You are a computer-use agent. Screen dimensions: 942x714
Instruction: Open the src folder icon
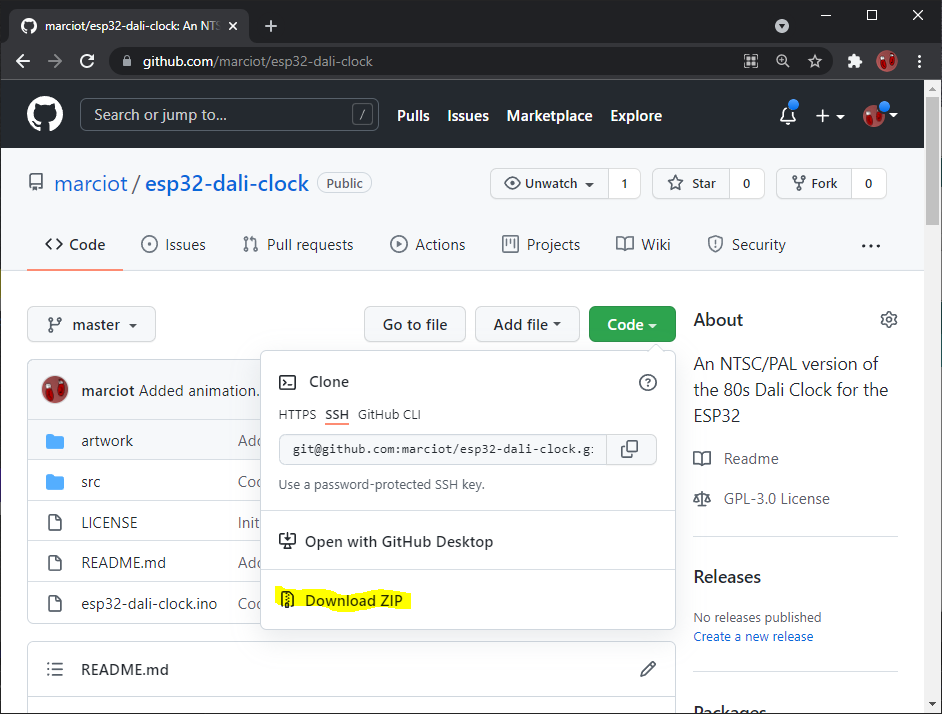56,481
